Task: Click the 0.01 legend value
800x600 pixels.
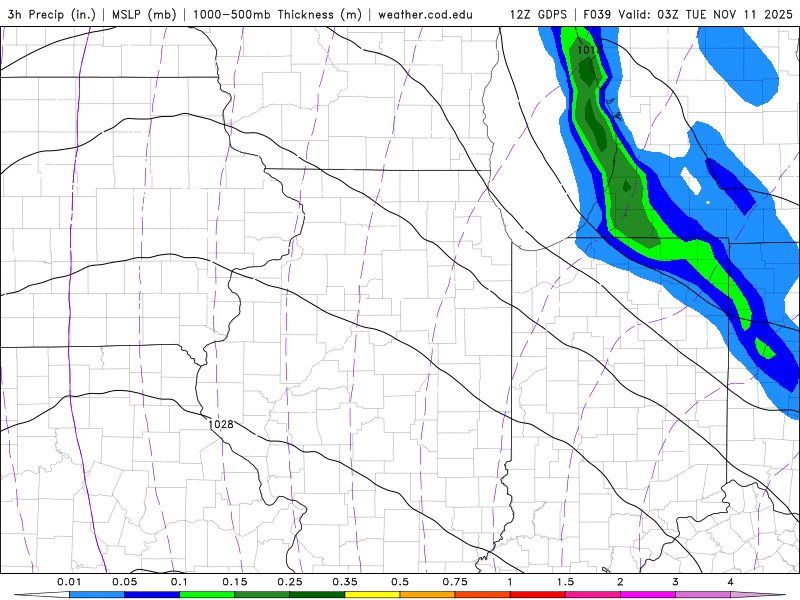Action: (x=69, y=582)
